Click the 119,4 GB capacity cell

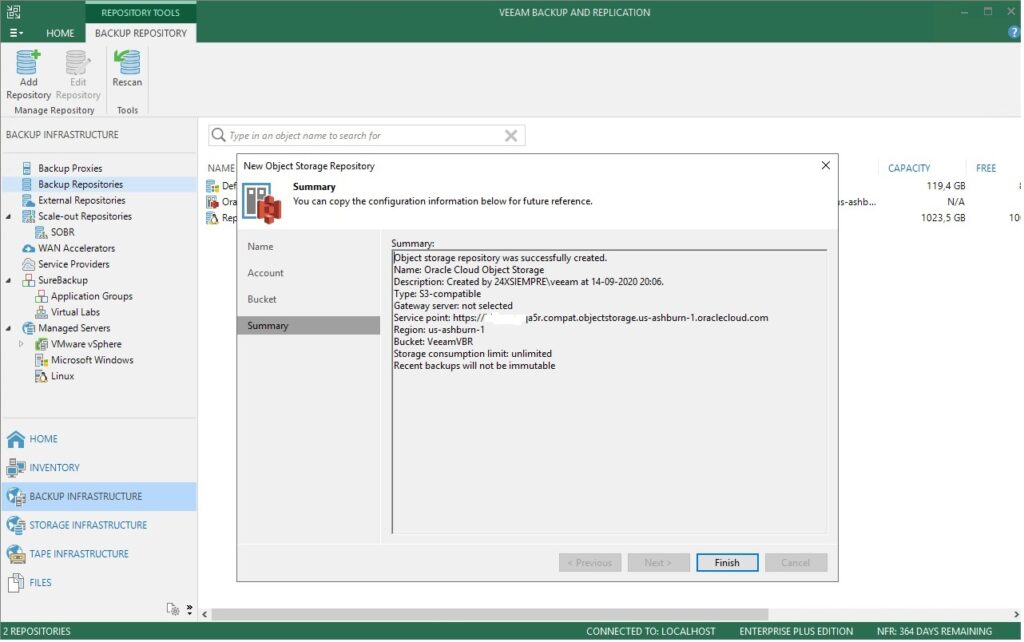[x=945, y=185]
